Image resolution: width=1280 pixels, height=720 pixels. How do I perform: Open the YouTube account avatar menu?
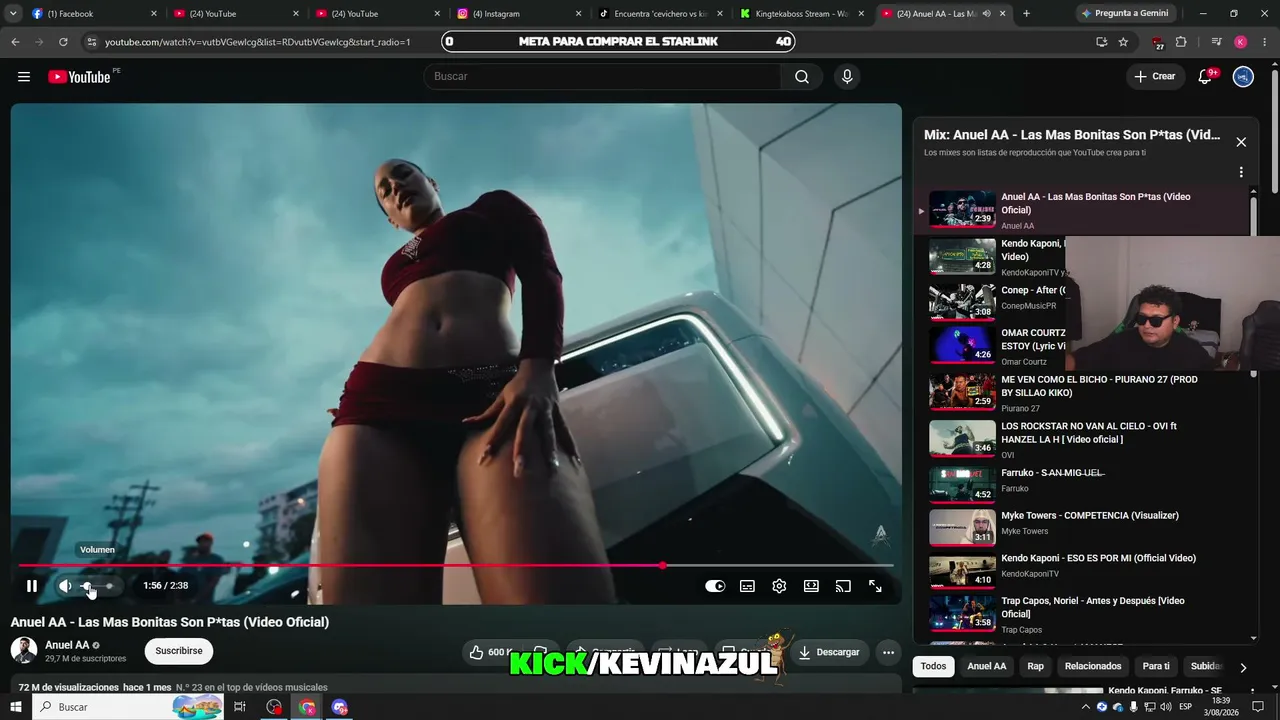click(x=1243, y=77)
